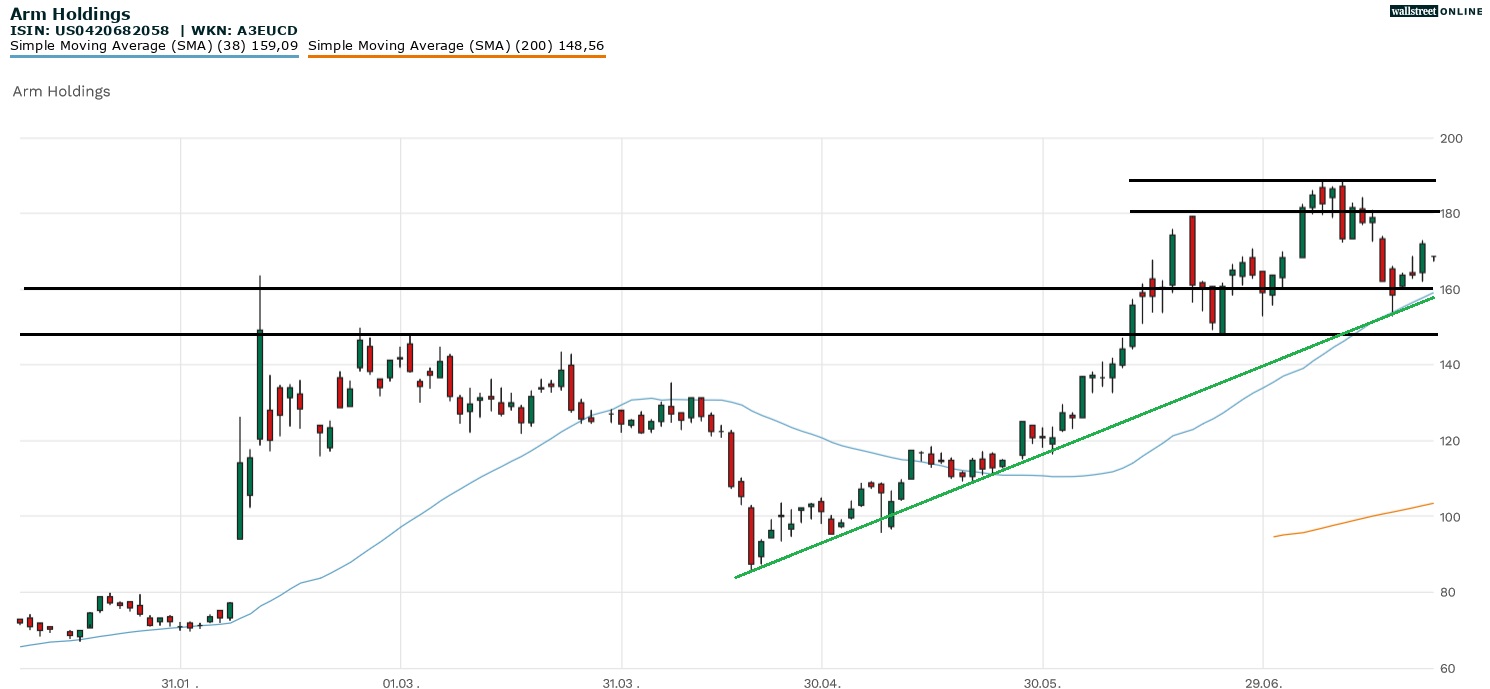Image resolution: width=1490 pixels, height=689 pixels.
Task: Click the 60 price label on y-axis
Action: click(1449, 668)
